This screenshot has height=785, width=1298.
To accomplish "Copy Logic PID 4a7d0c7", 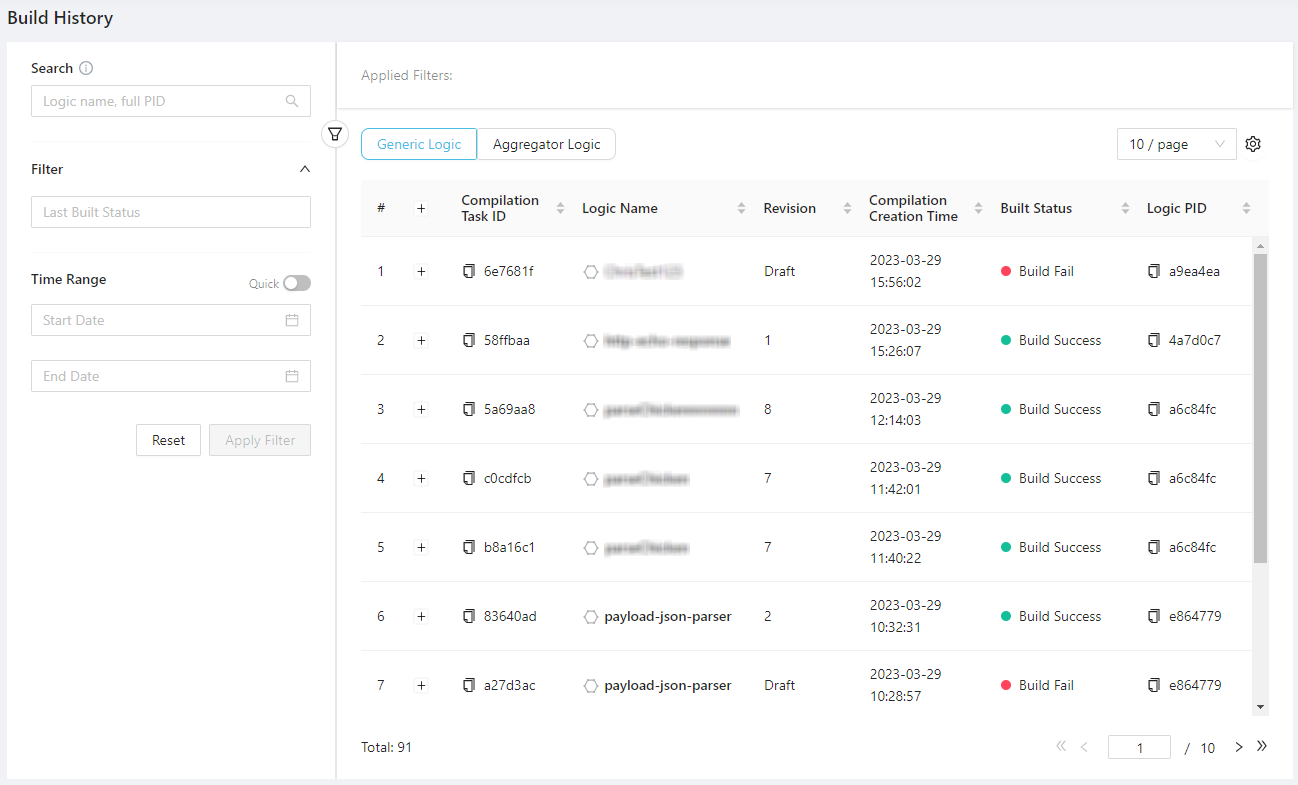I will pyautogui.click(x=1154, y=340).
